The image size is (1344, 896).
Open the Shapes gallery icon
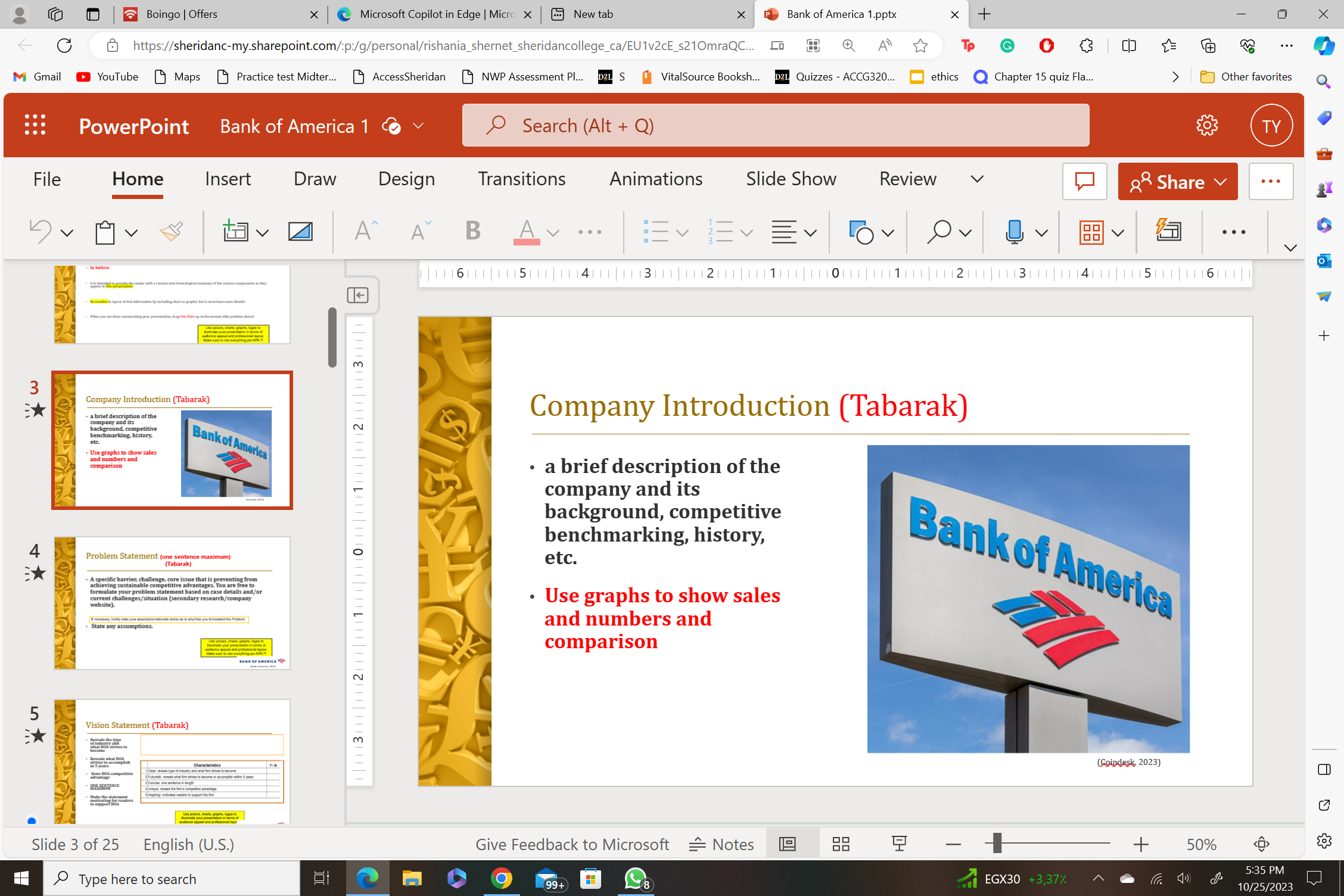pos(861,232)
